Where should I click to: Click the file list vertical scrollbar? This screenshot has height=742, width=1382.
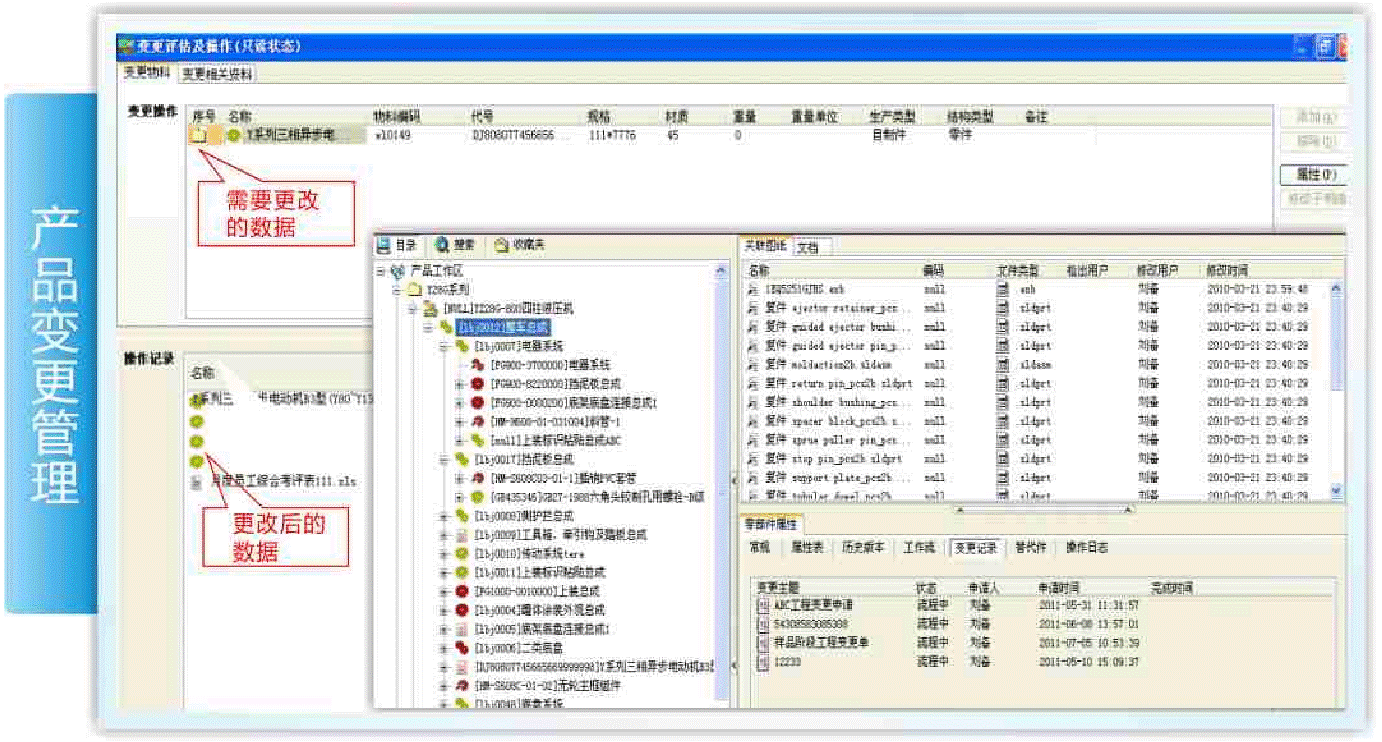pos(1336,390)
